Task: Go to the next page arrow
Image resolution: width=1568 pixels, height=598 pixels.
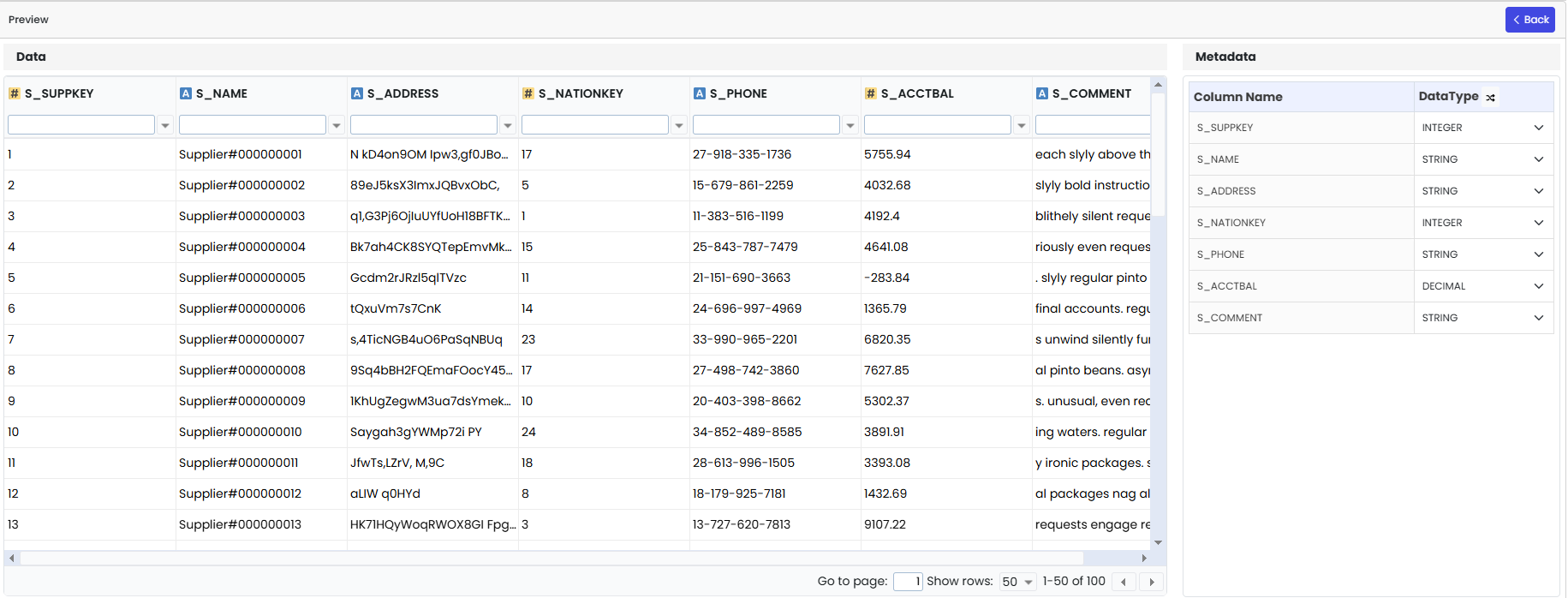Action: (1152, 582)
